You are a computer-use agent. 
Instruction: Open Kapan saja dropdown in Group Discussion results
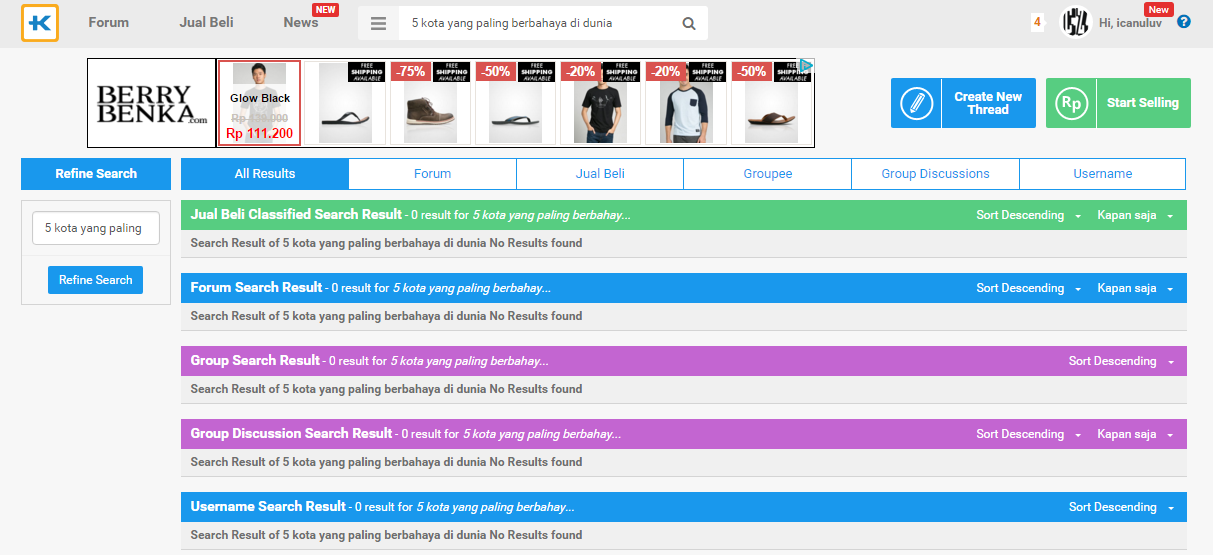point(1135,435)
